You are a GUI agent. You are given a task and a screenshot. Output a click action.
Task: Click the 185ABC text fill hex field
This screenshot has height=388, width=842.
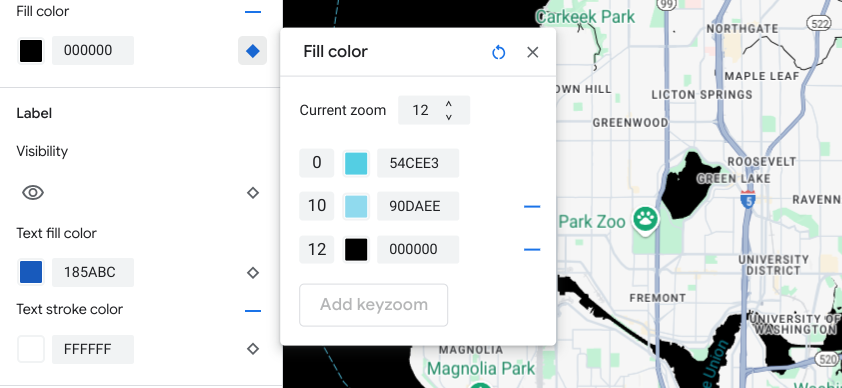click(93, 273)
